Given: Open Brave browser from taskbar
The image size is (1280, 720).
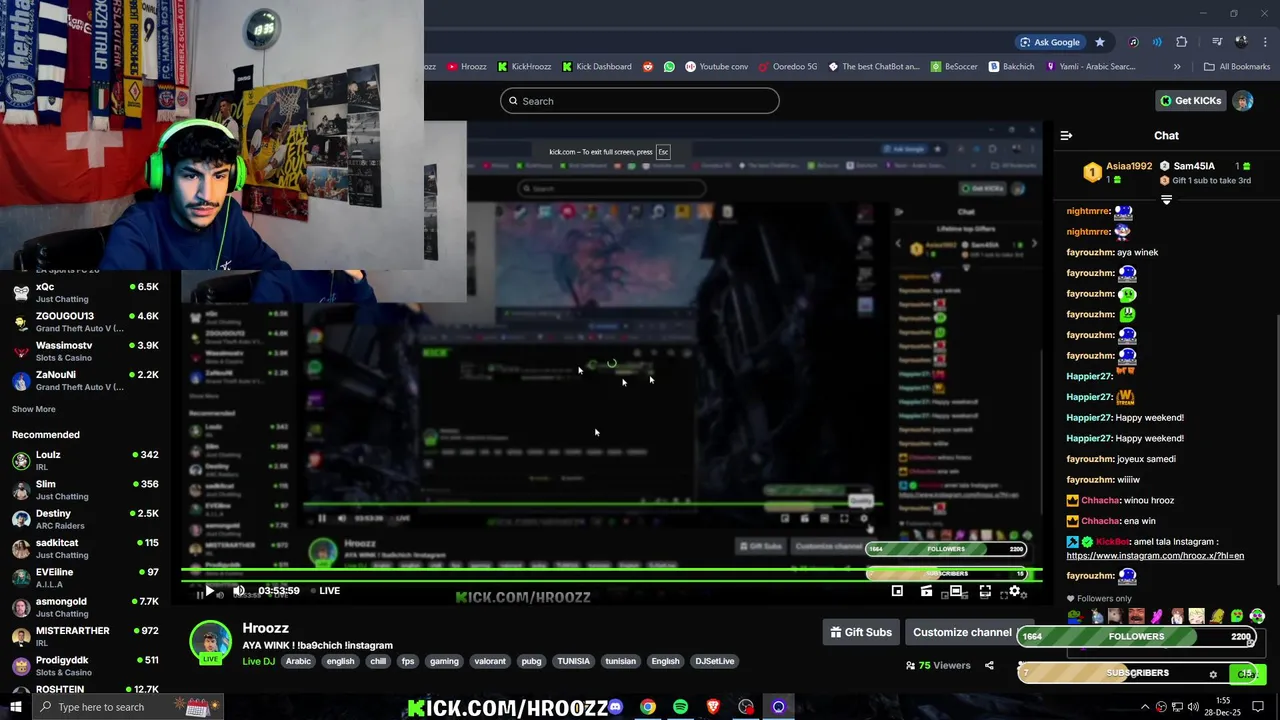Looking at the screenshot, I should tap(713, 707).
